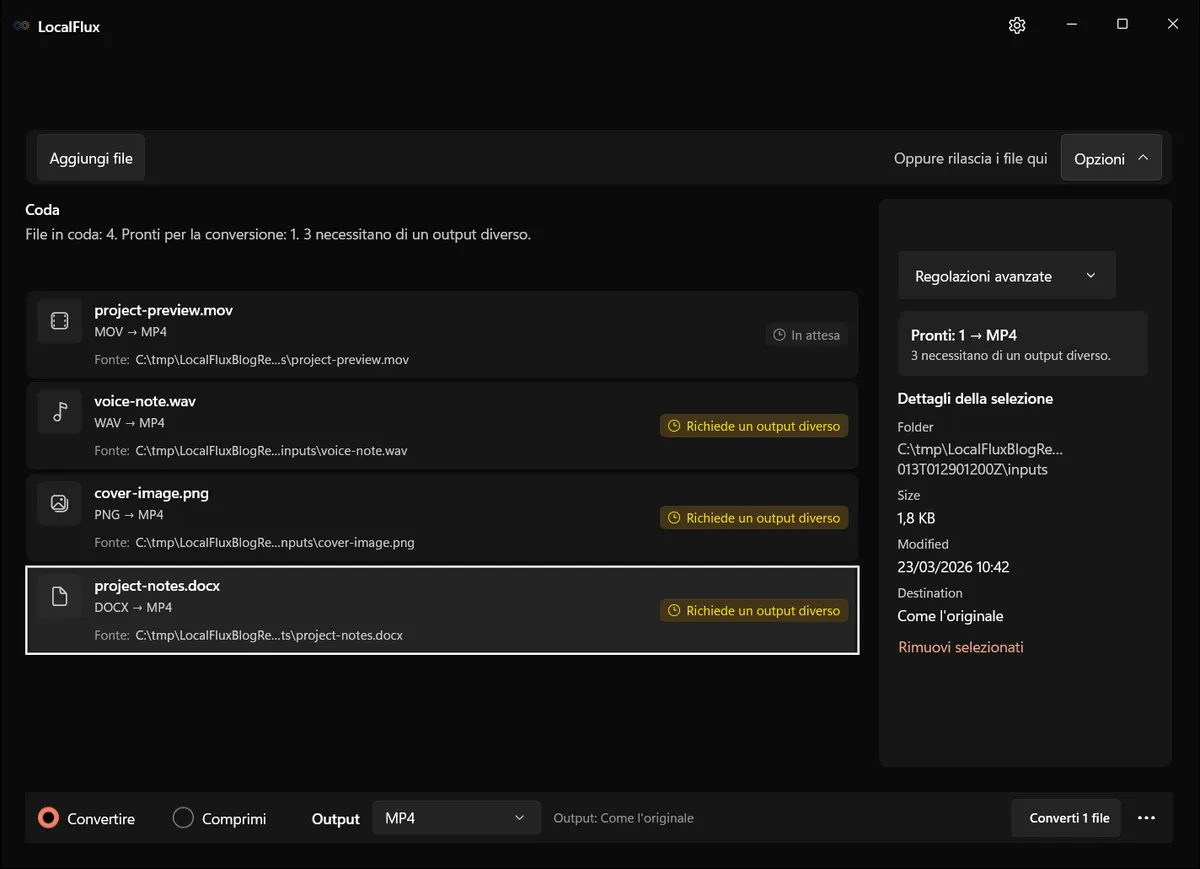Click the MOV → MP4 conversion label
The height and width of the screenshot is (869, 1200).
point(129,331)
